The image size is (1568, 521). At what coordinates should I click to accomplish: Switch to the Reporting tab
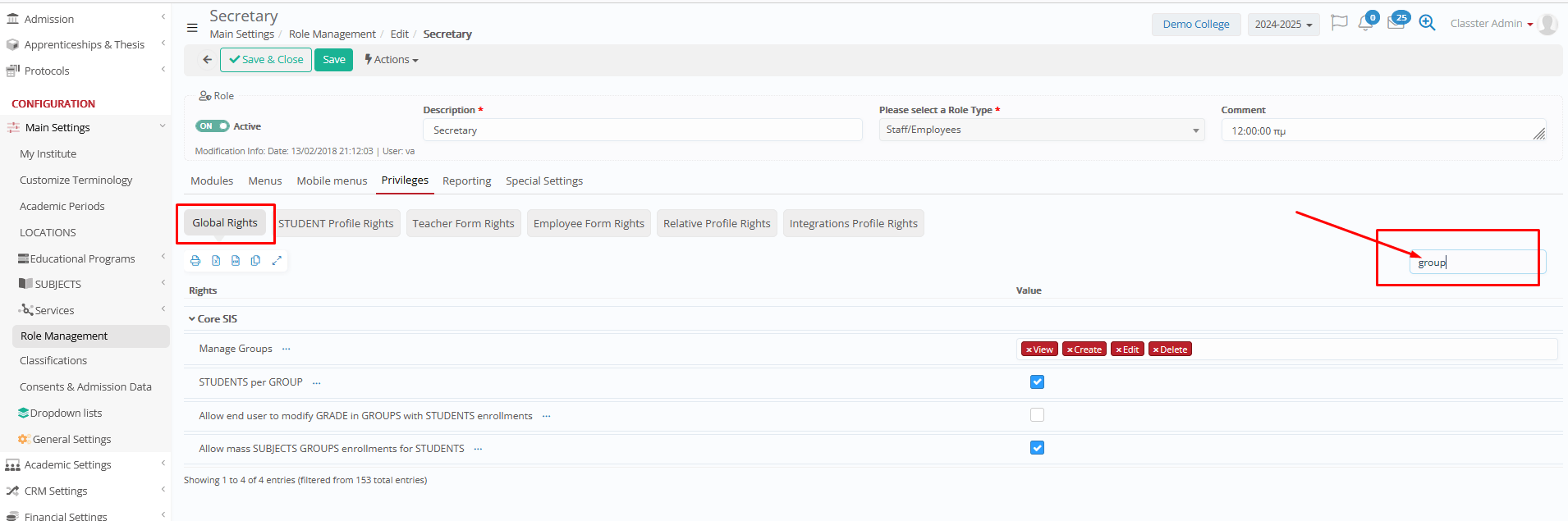[466, 181]
